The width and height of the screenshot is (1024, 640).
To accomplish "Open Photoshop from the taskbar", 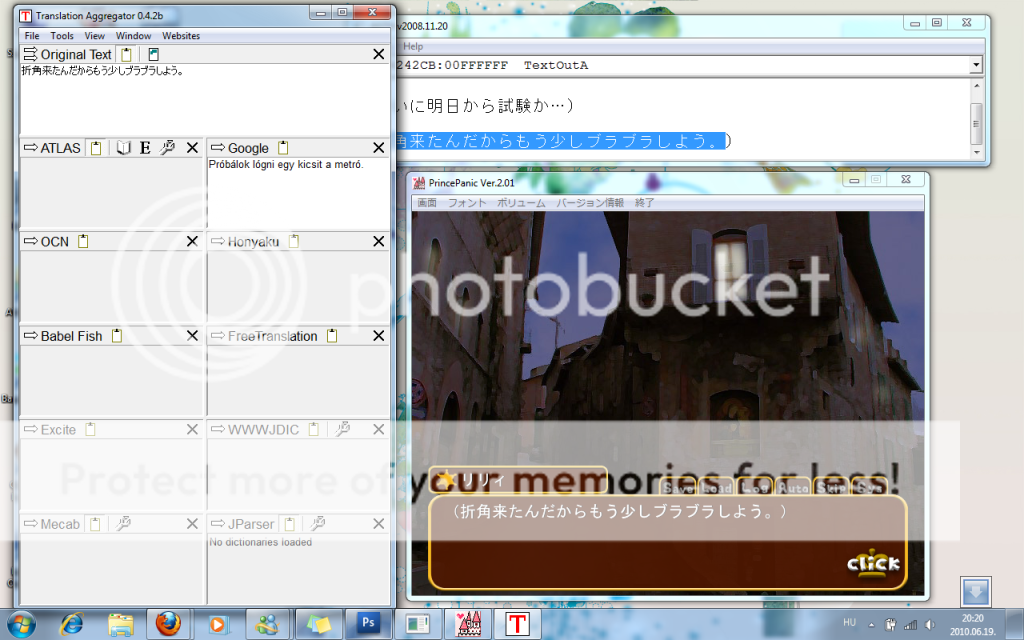I will (368, 624).
